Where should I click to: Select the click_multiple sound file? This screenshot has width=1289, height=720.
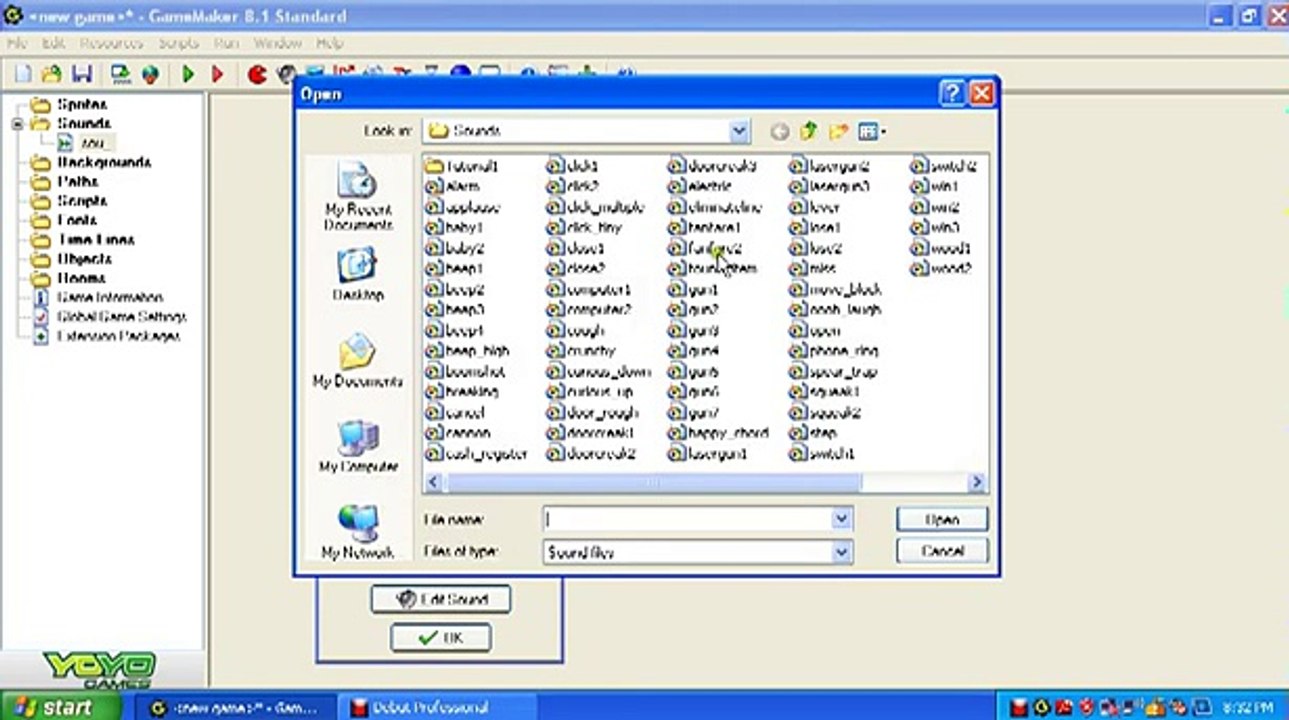595,207
